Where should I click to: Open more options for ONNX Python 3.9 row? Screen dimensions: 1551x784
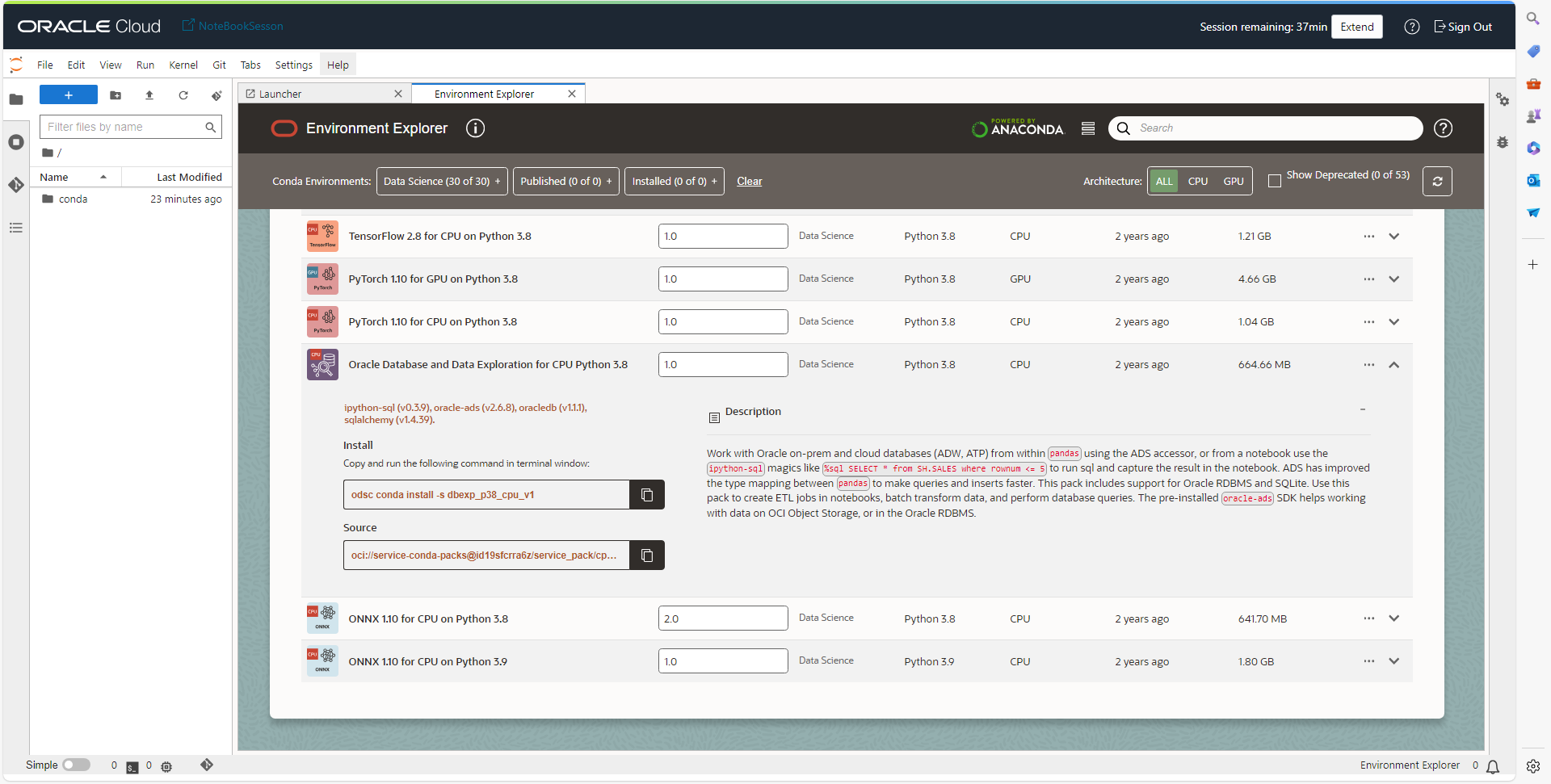1368,661
